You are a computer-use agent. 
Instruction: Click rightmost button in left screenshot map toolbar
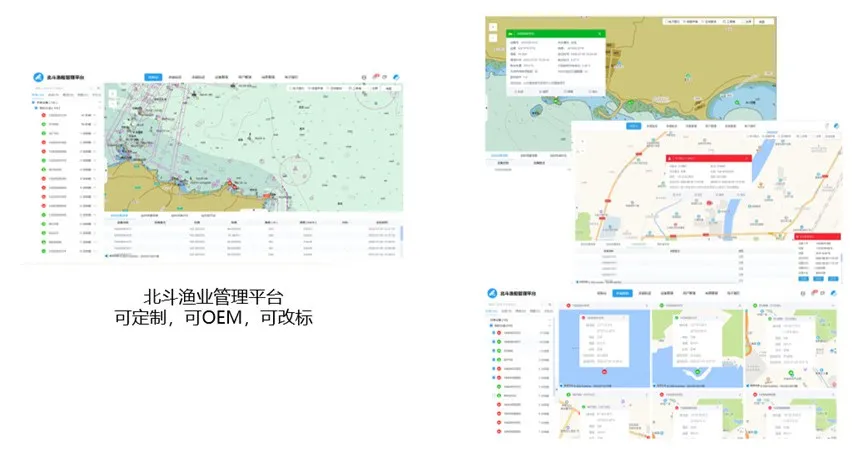pyautogui.click(x=390, y=88)
